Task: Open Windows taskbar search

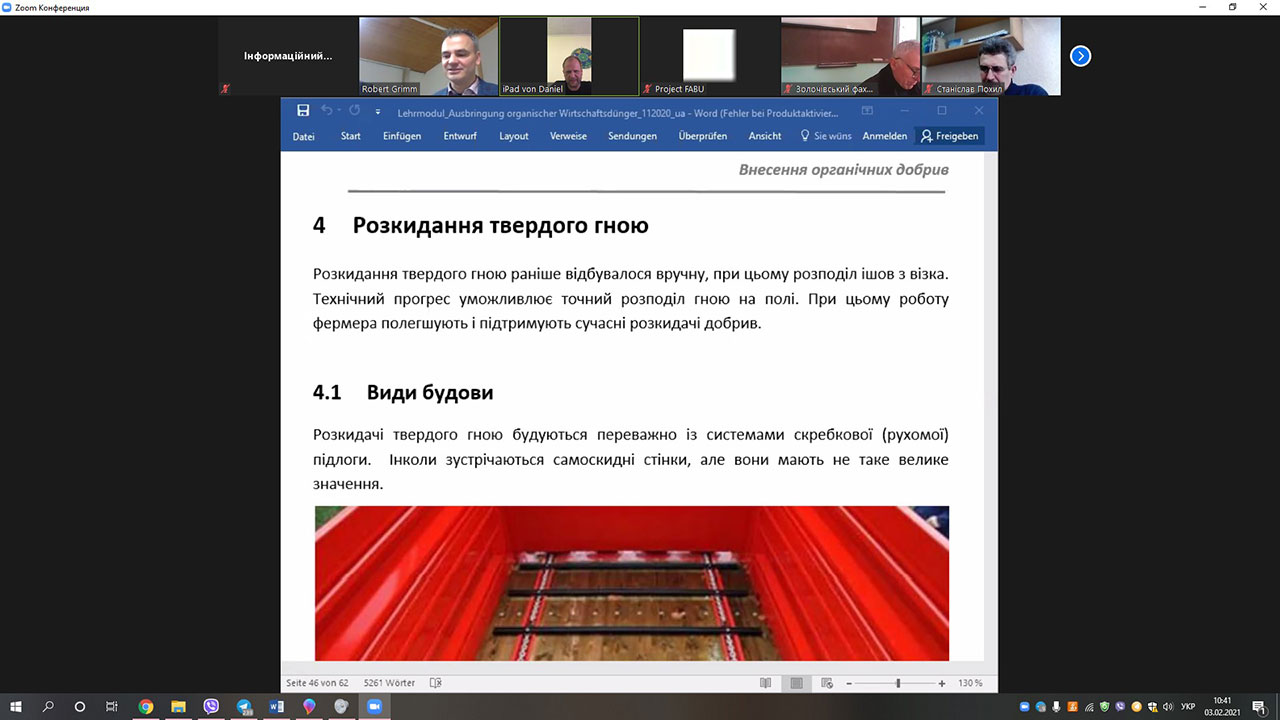Action: pos(48,706)
